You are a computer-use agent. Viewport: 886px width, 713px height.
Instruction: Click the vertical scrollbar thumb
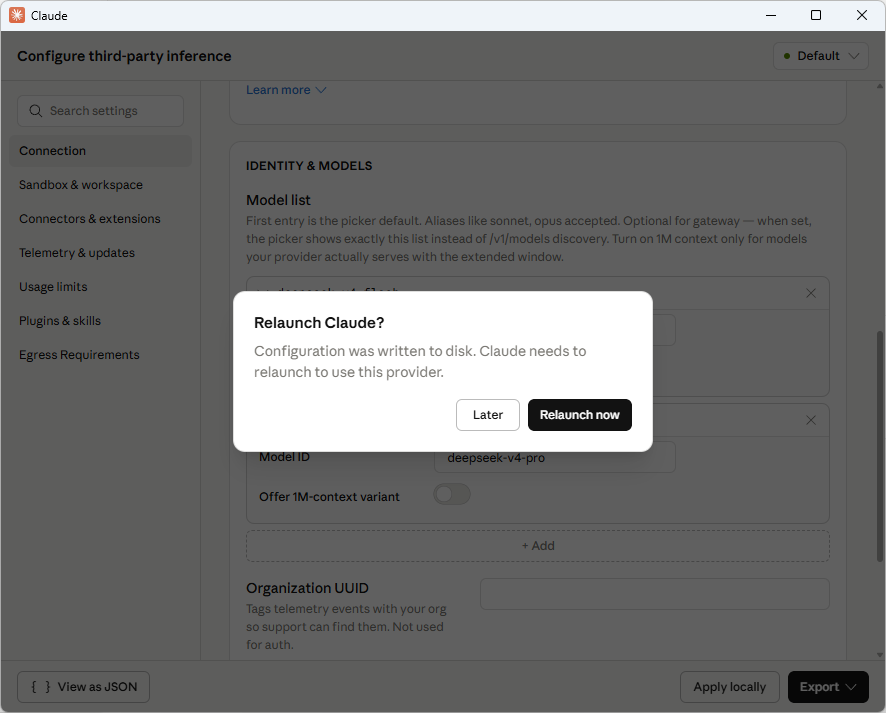879,446
